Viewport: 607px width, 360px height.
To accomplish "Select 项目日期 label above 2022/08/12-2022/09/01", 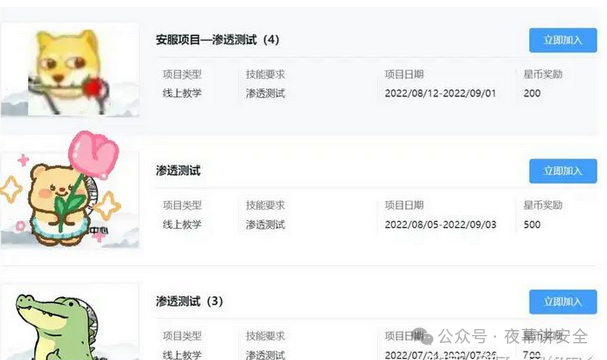I will (x=404, y=74).
